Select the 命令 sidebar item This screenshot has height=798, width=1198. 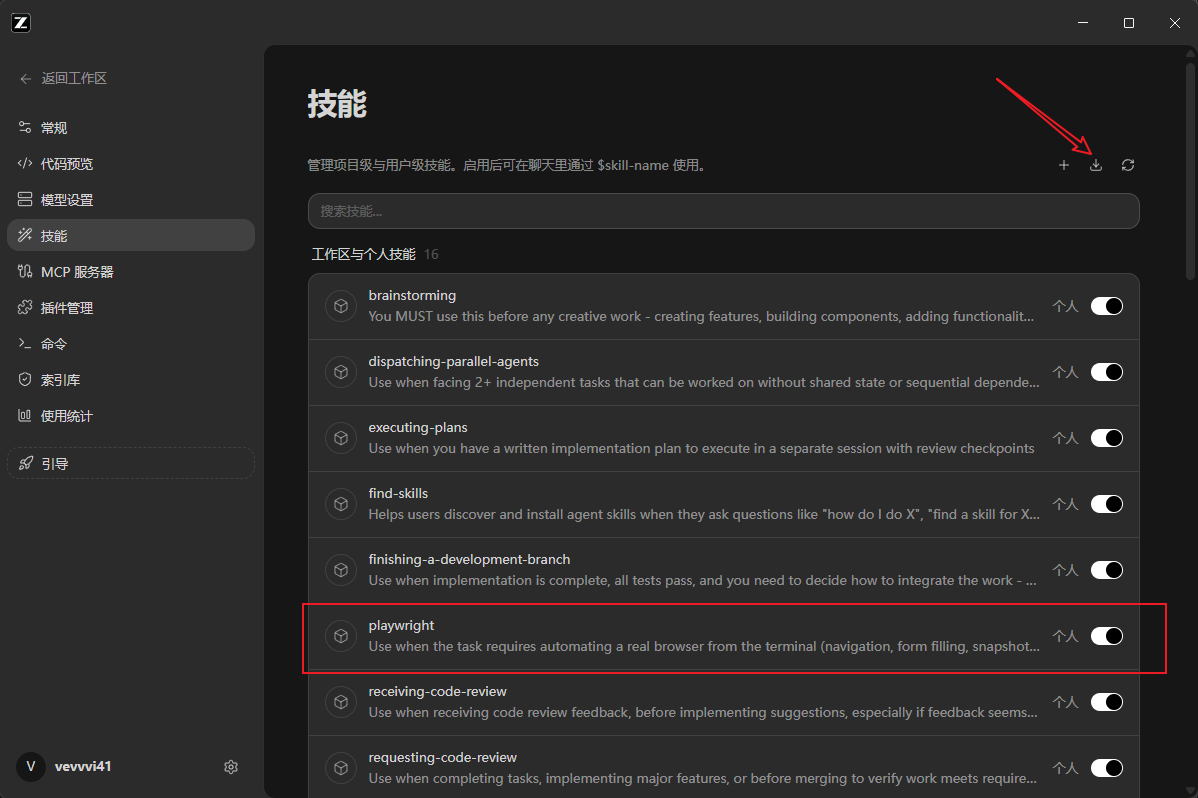click(x=131, y=343)
